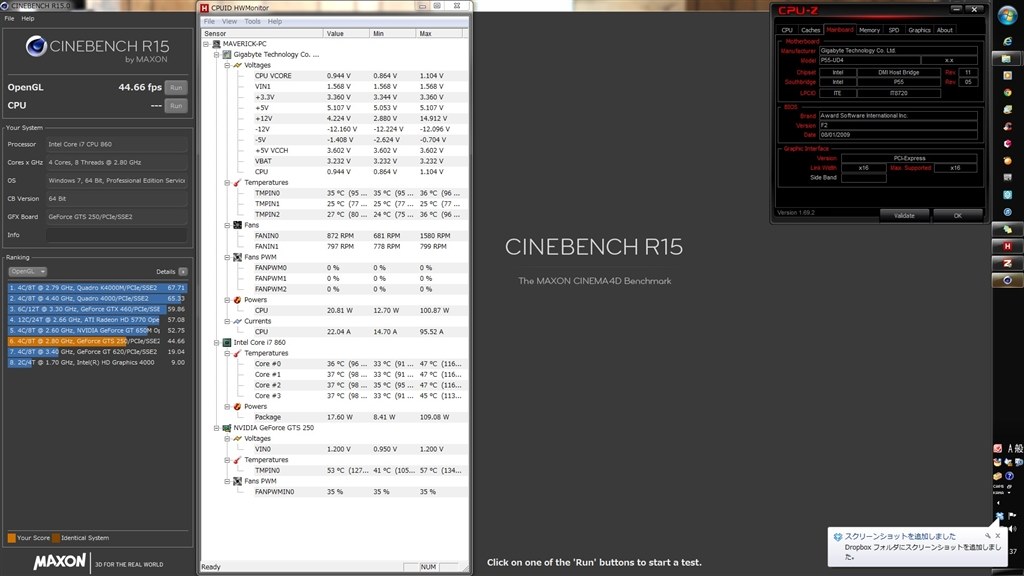Open Windows Explorer from the taskbar
This screenshot has height=576, width=1024.
(x=1008, y=59)
